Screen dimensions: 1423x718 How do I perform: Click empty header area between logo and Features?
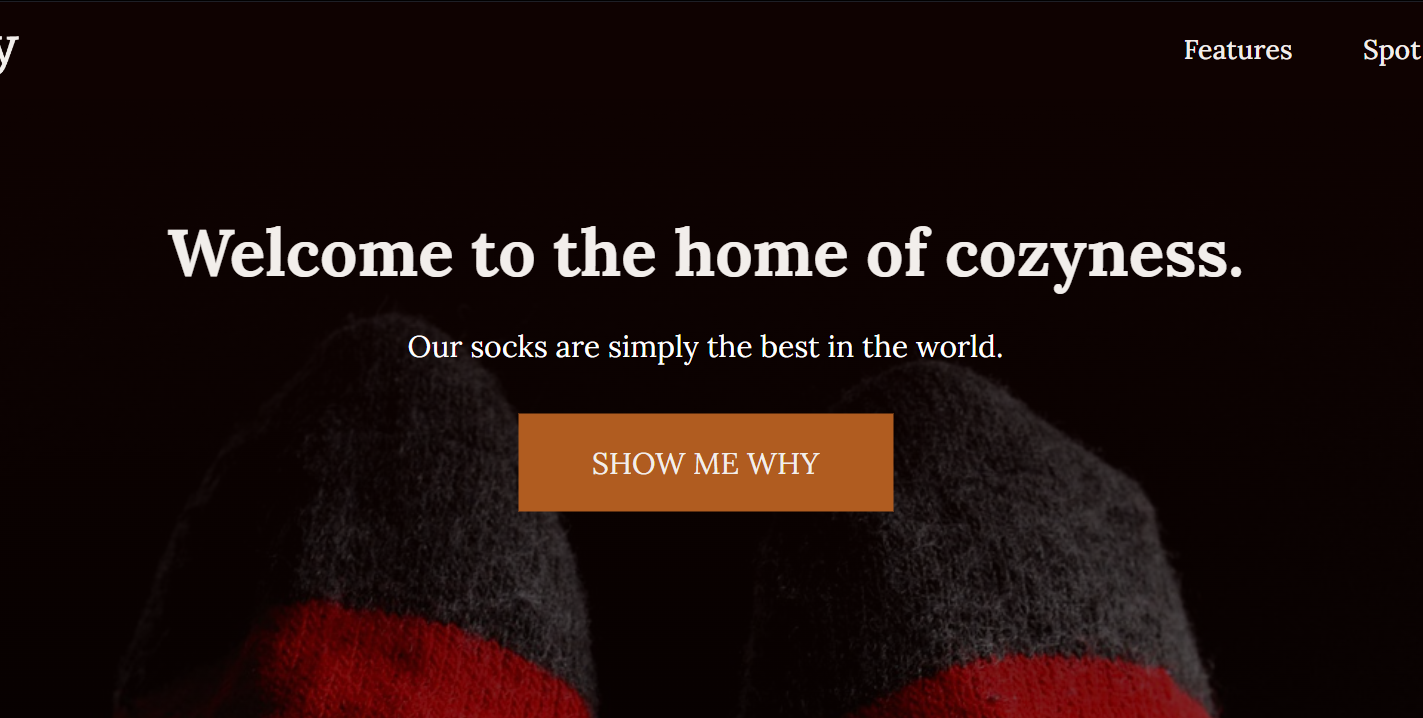tap(600, 50)
